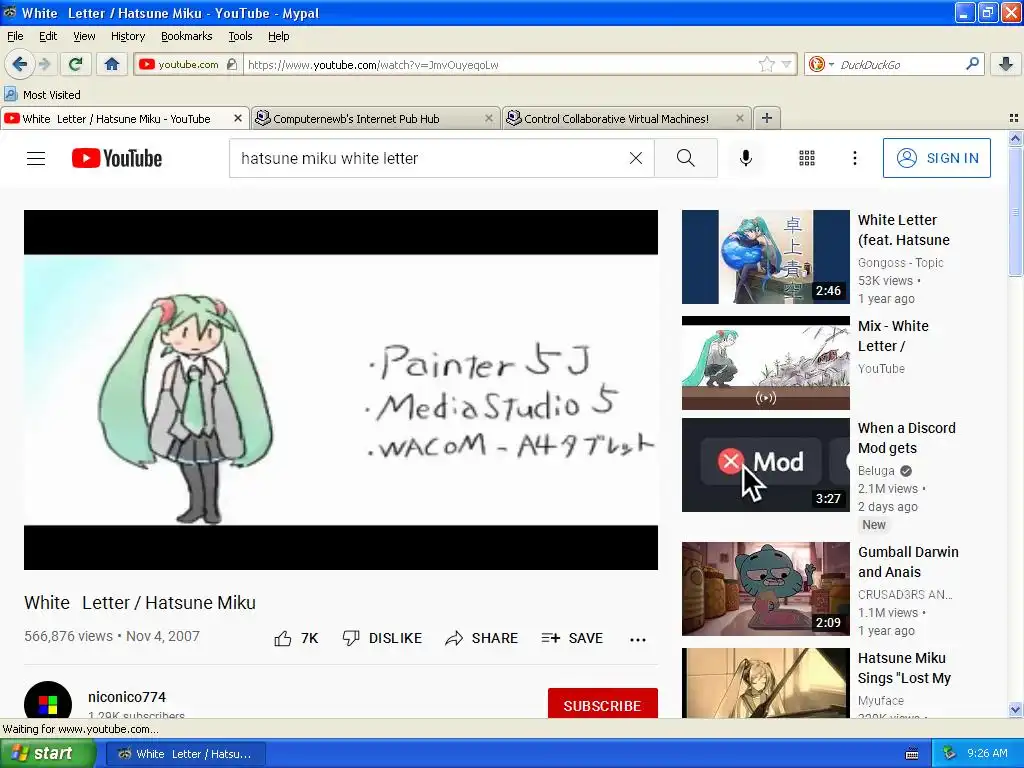Open the File menu
This screenshot has width=1024, height=768.
(x=15, y=36)
